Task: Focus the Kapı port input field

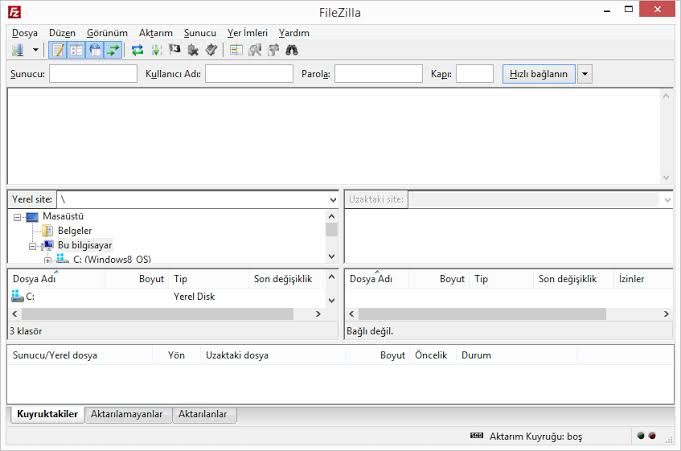Action: [x=475, y=73]
